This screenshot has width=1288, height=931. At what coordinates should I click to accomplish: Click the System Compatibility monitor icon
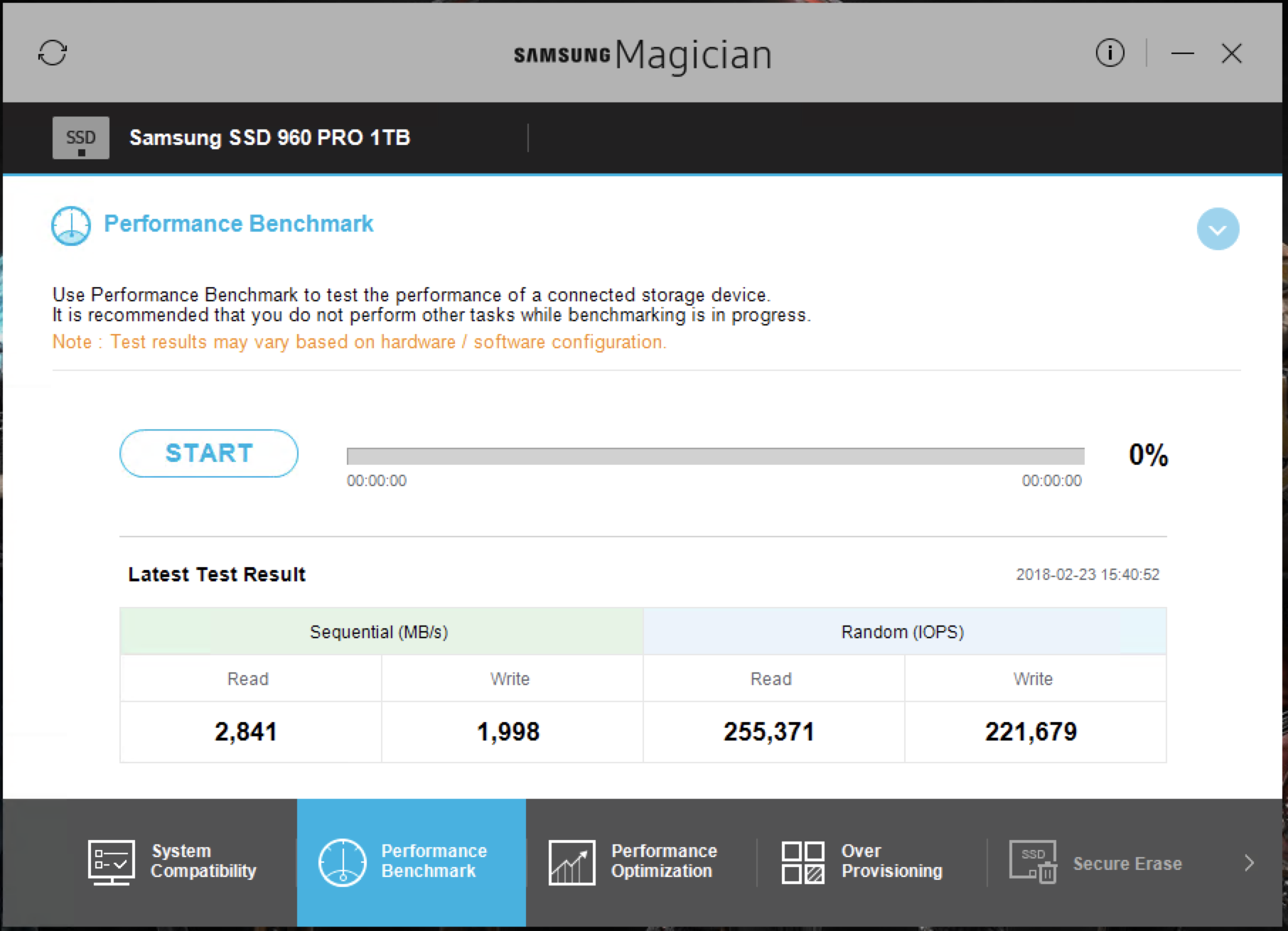(x=111, y=863)
